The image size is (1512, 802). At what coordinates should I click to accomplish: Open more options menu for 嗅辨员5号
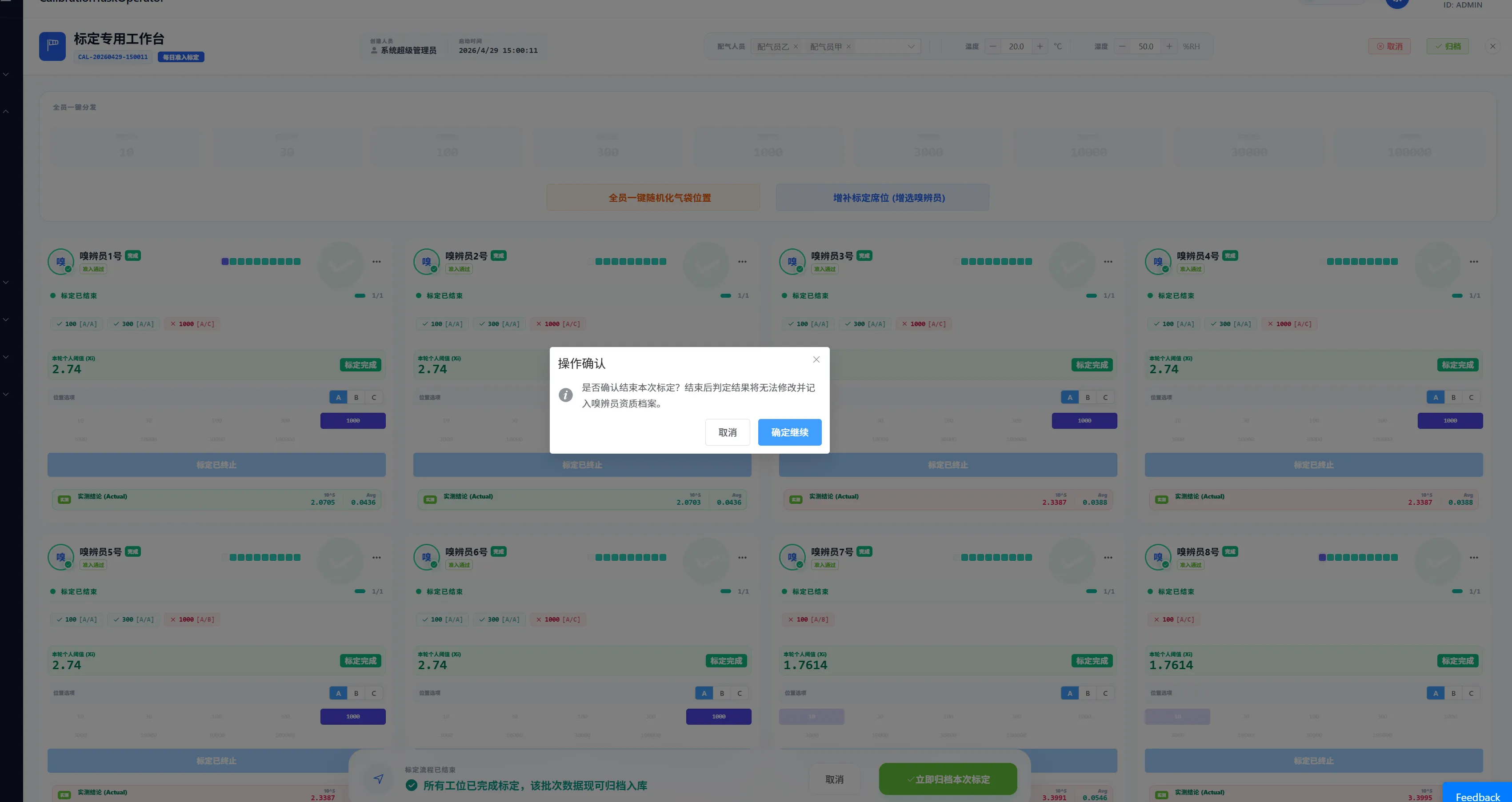376,557
